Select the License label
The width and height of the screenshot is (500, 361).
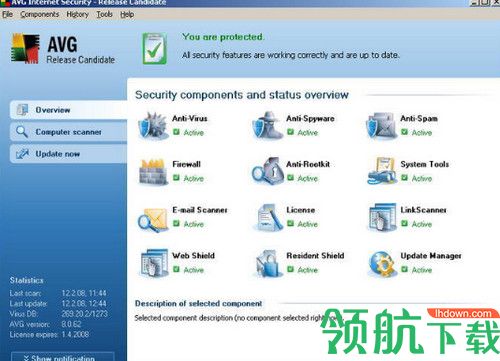[301, 210]
